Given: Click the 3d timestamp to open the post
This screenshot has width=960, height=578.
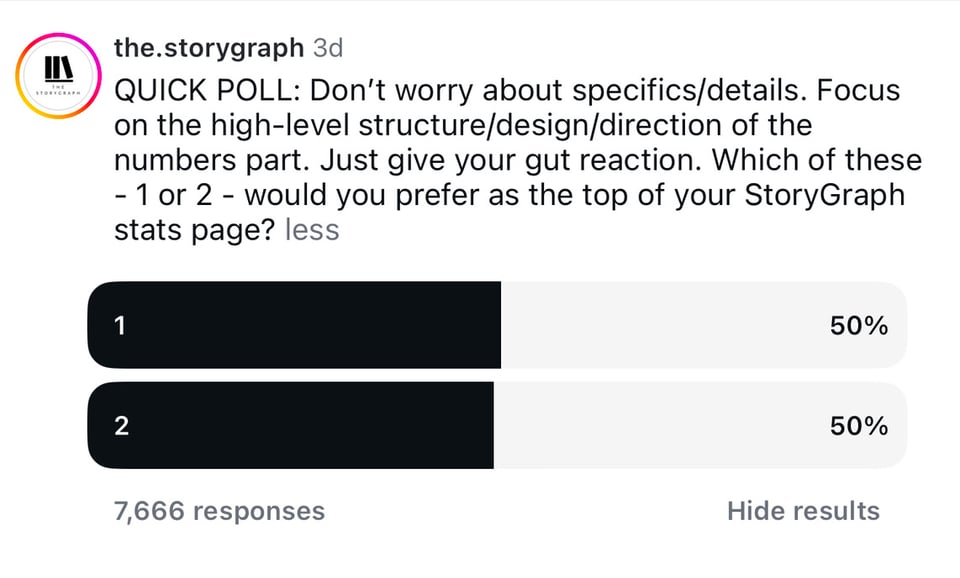Looking at the screenshot, I should (x=329, y=47).
